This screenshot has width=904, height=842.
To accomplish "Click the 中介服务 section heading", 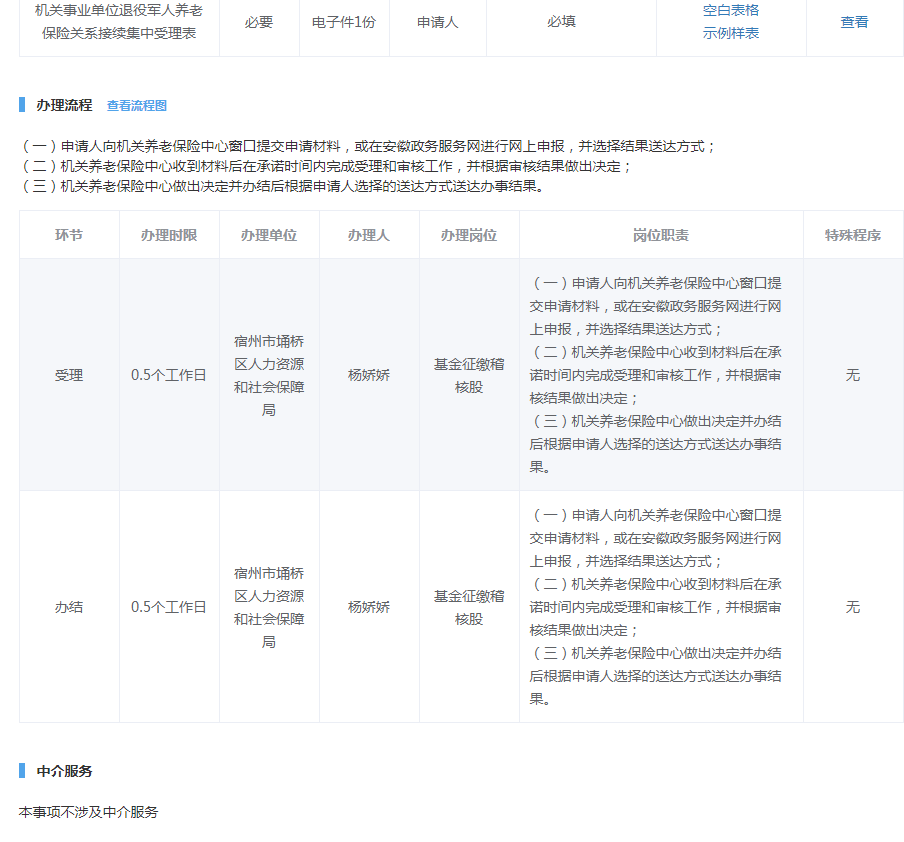I will coord(64,771).
